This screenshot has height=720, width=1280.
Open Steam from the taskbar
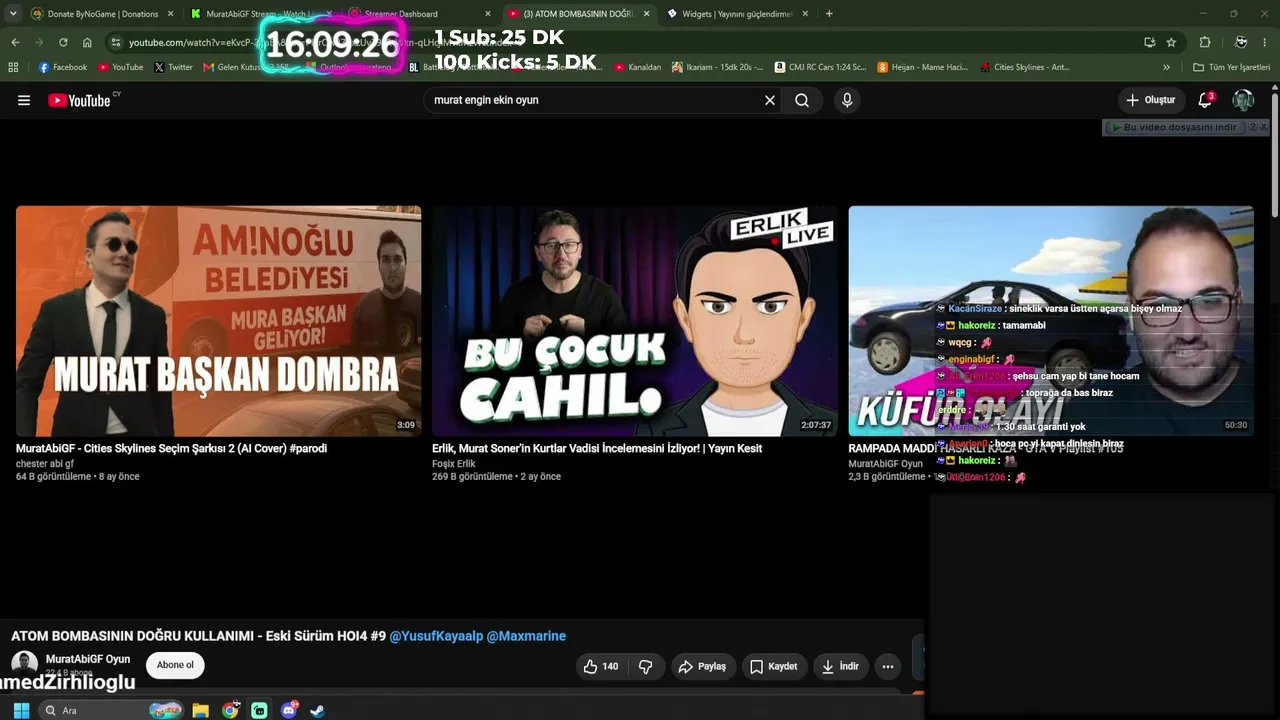point(317,710)
